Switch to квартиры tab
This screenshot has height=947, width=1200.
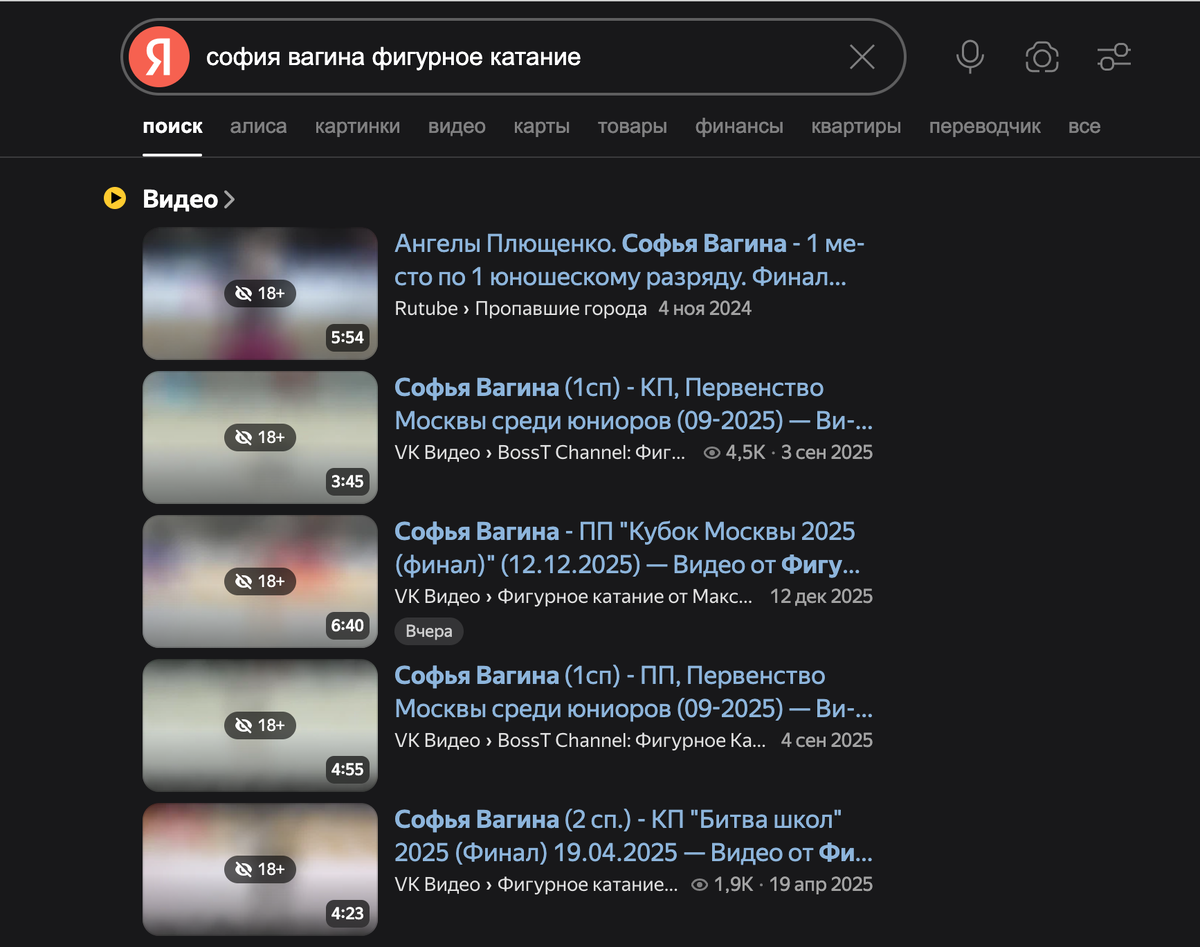(x=856, y=127)
